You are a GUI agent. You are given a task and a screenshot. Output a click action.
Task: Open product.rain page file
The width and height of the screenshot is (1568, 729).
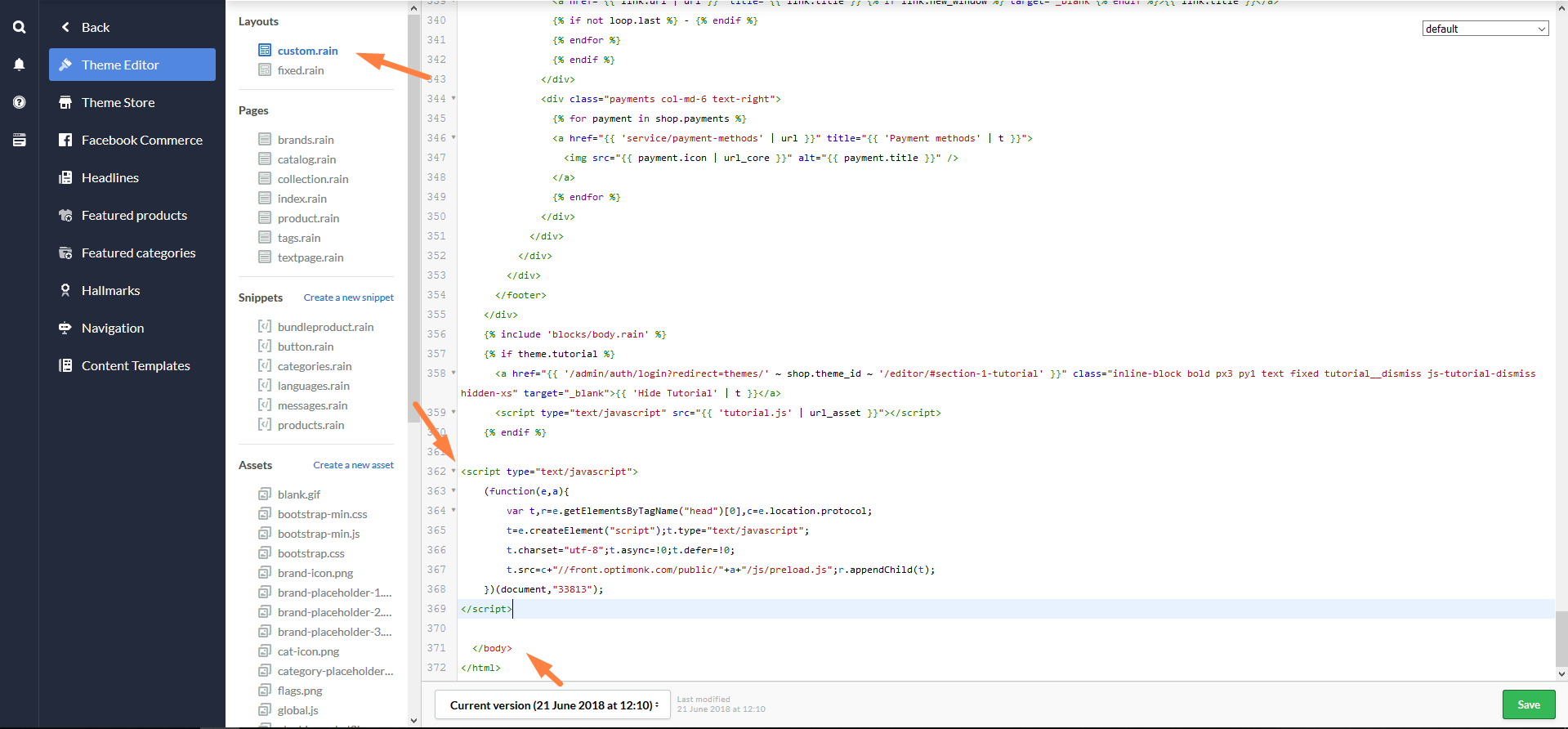click(308, 218)
